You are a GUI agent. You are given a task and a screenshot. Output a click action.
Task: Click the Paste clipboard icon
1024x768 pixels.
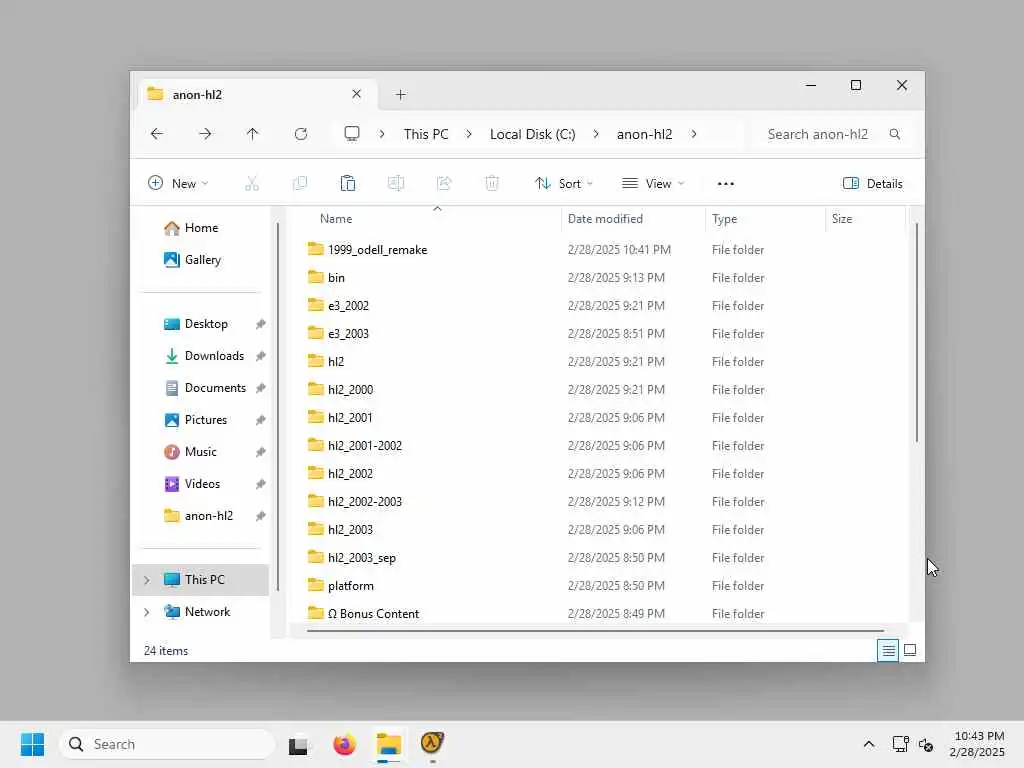point(348,184)
